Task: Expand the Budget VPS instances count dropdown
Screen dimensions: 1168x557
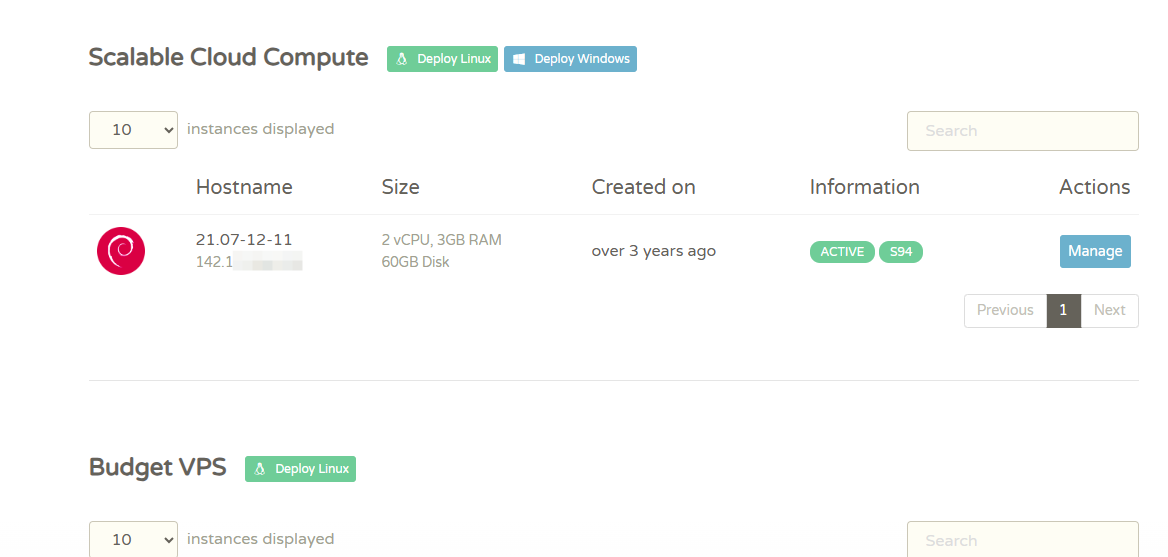Action: [x=133, y=539]
